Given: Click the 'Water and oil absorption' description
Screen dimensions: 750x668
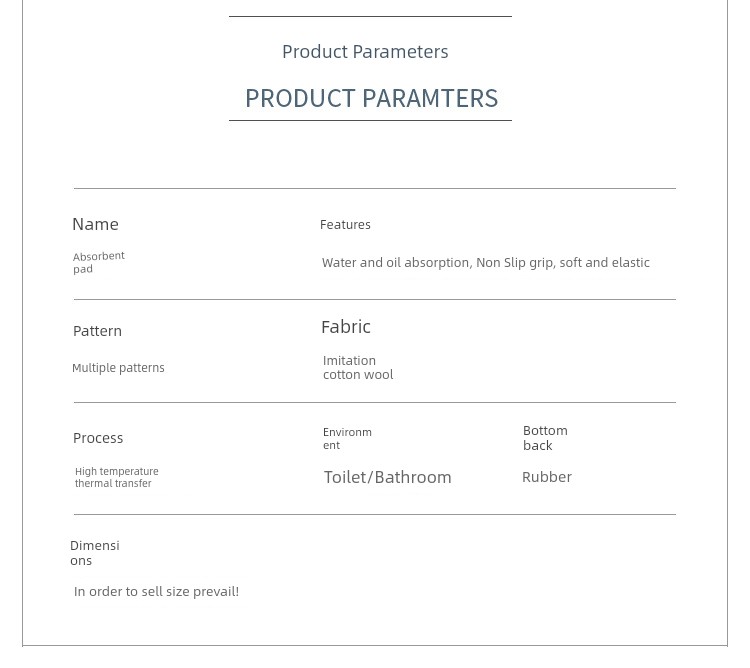Looking at the screenshot, I should (485, 263).
